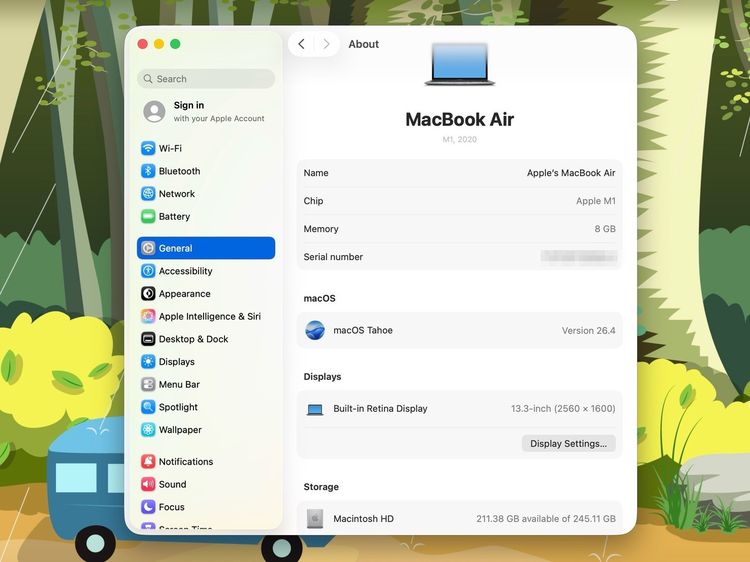Viewport: 750px width, 562px height.
Task: Open the Appearance icon
Action: 148,294
